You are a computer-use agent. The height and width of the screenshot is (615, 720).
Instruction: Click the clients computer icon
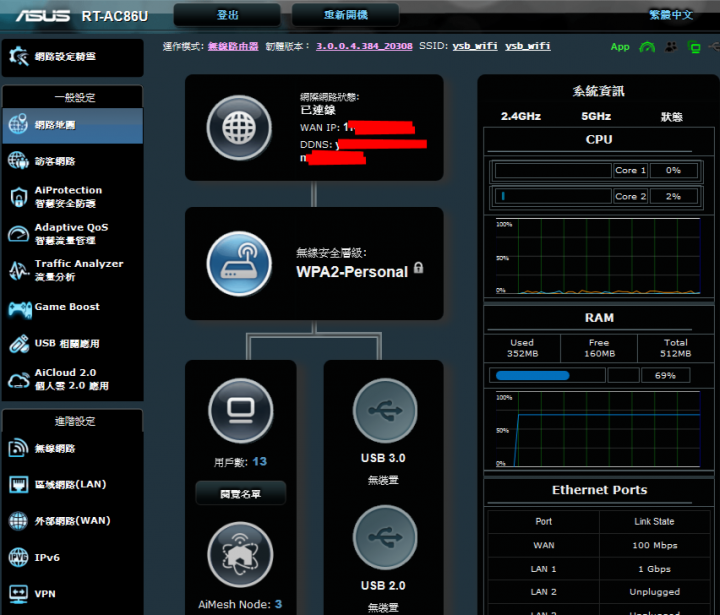point(241,411)
